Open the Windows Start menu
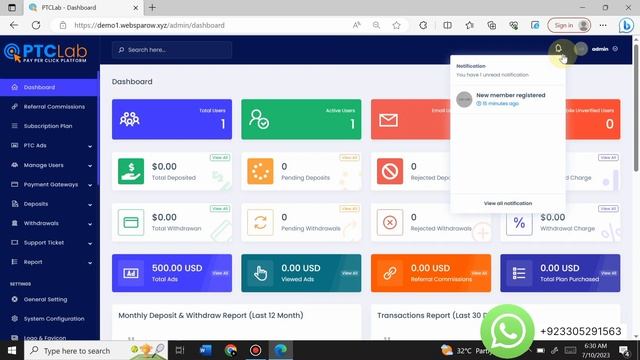Image resolution: width=640 pixels, height=360 pixels. click(12, 350)
